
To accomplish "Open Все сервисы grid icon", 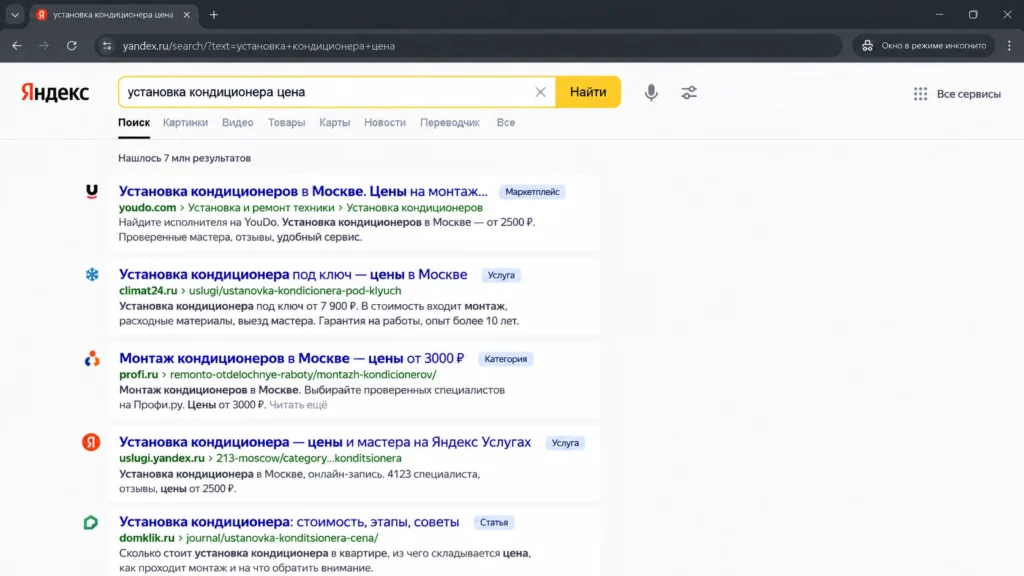I will [920, 94].
